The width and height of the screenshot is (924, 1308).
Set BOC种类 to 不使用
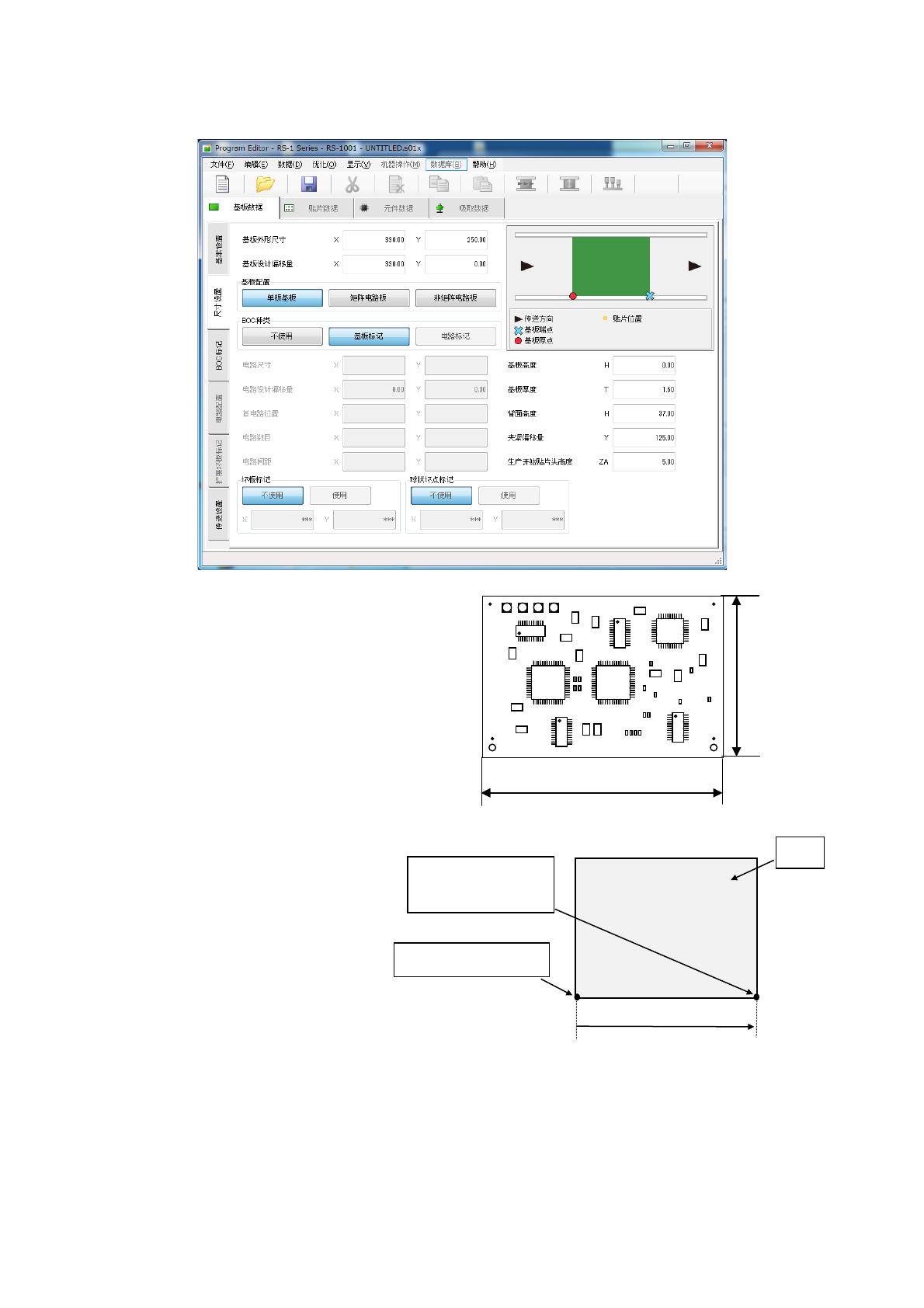point(282,336)
